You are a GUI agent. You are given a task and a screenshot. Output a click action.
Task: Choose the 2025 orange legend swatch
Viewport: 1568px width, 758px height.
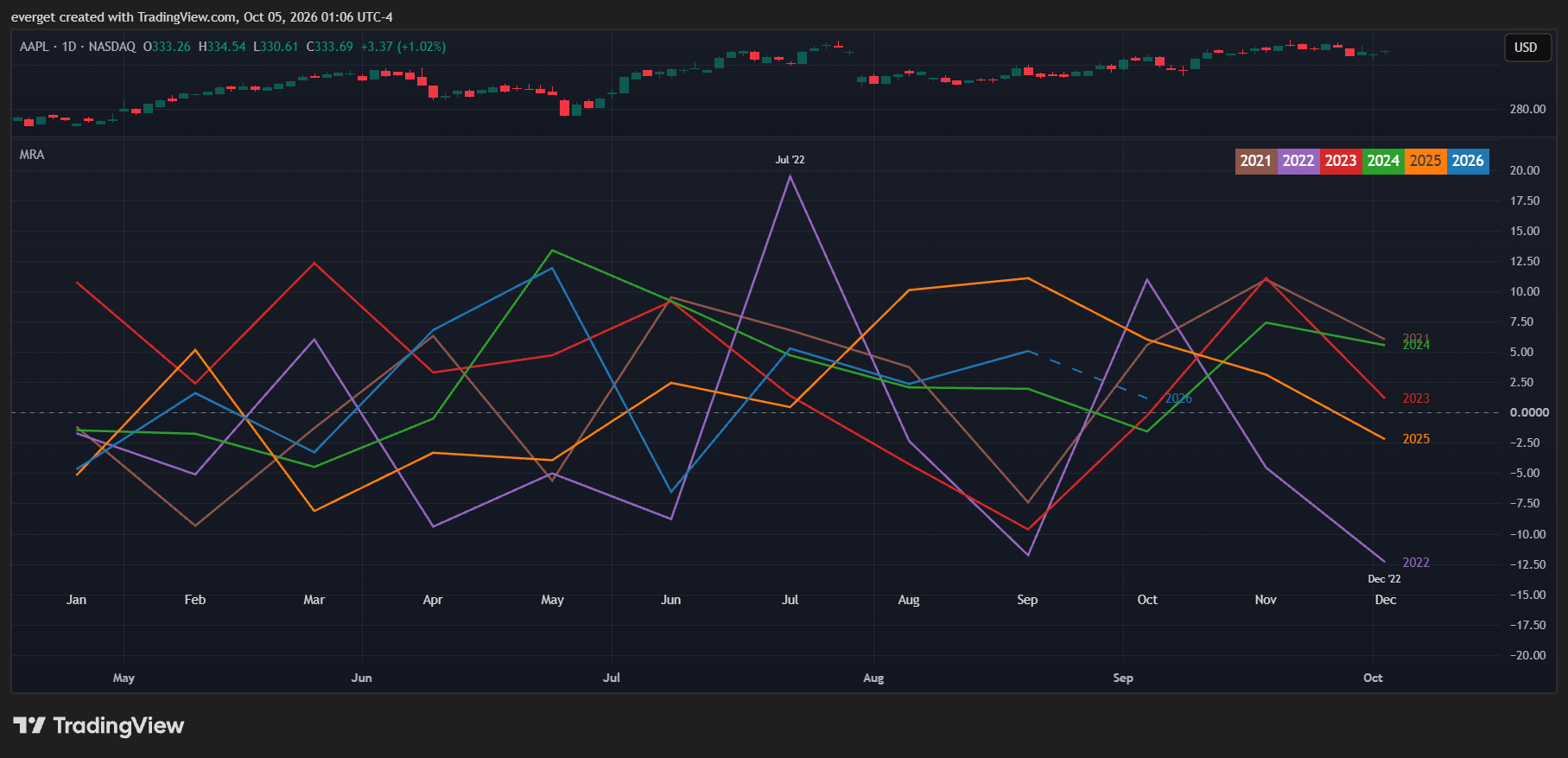pyautogui.click(x=1425, y=161)
